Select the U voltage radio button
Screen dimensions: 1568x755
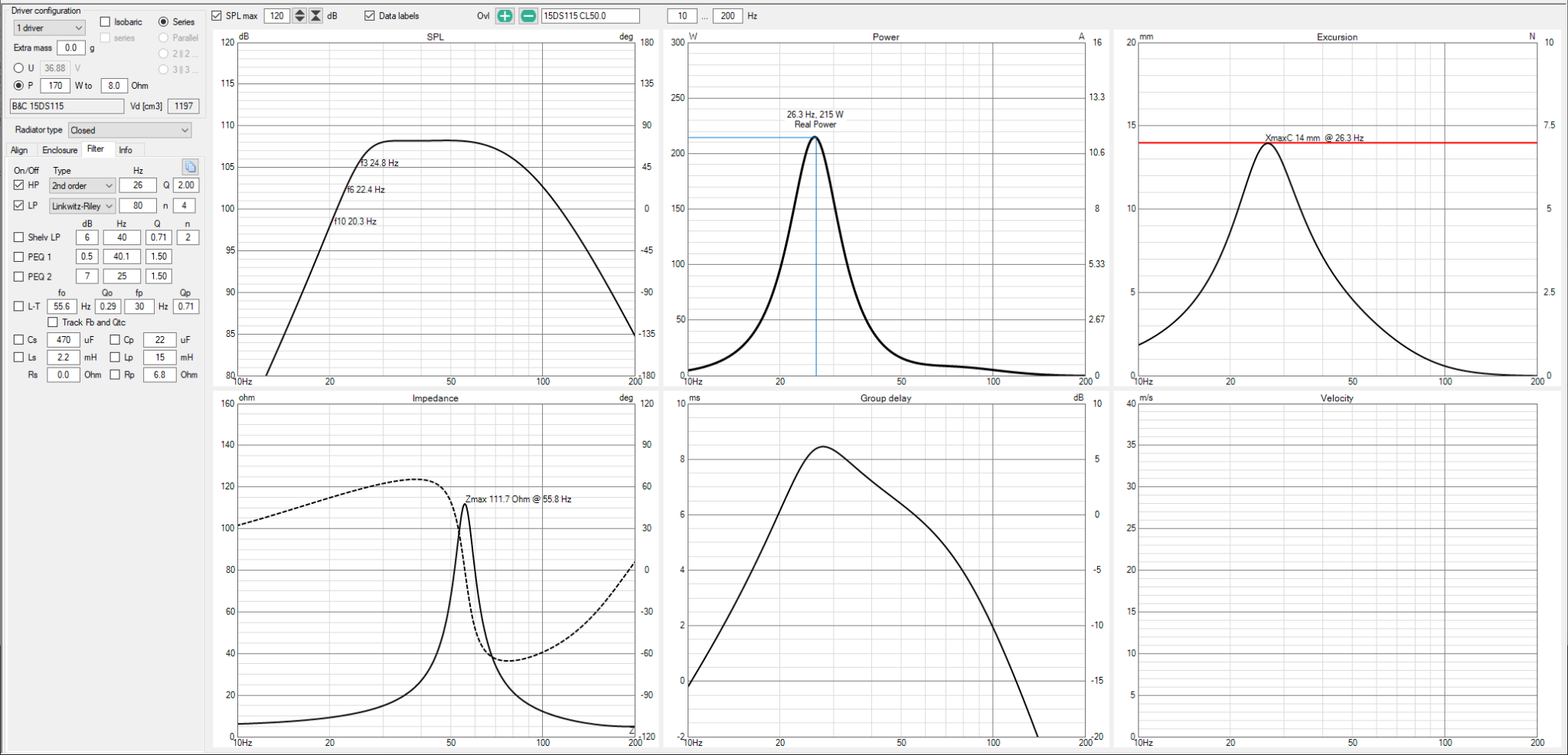[x=19, y=68]
